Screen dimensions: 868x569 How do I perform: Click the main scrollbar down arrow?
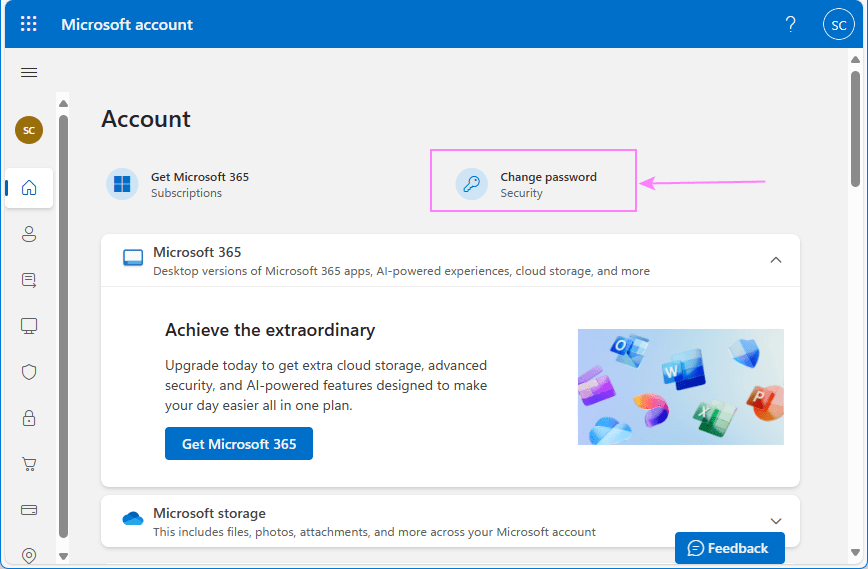(x=855, y=552)
